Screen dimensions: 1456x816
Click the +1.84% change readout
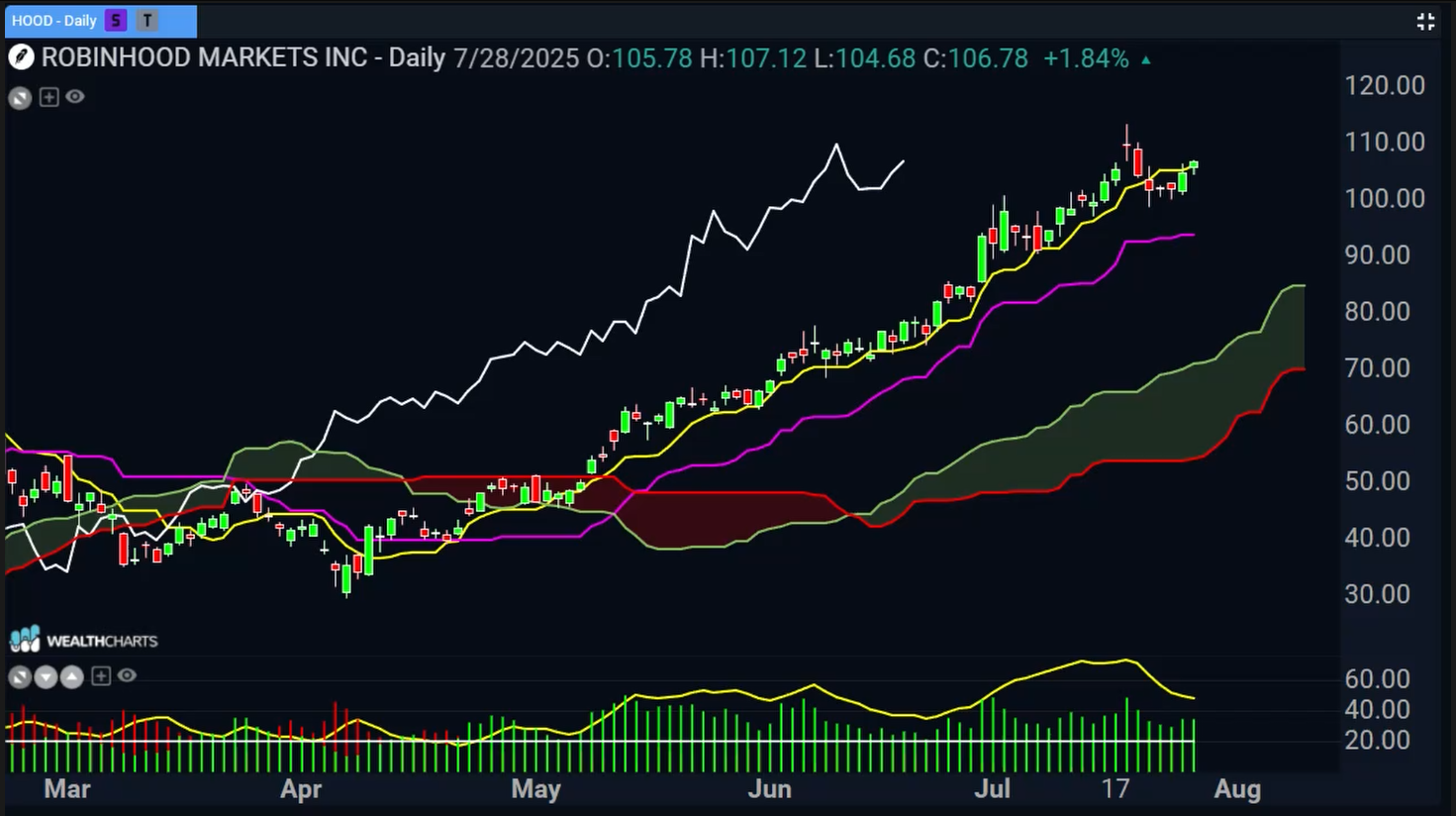click(1086, 58)
